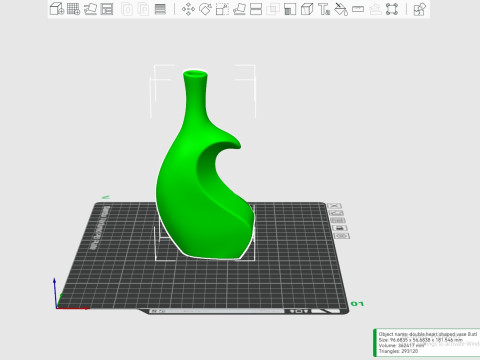This screenshot has width=480, height=360.
Task: Select the Move tool with four arrows
Action: tap(188, 9)
